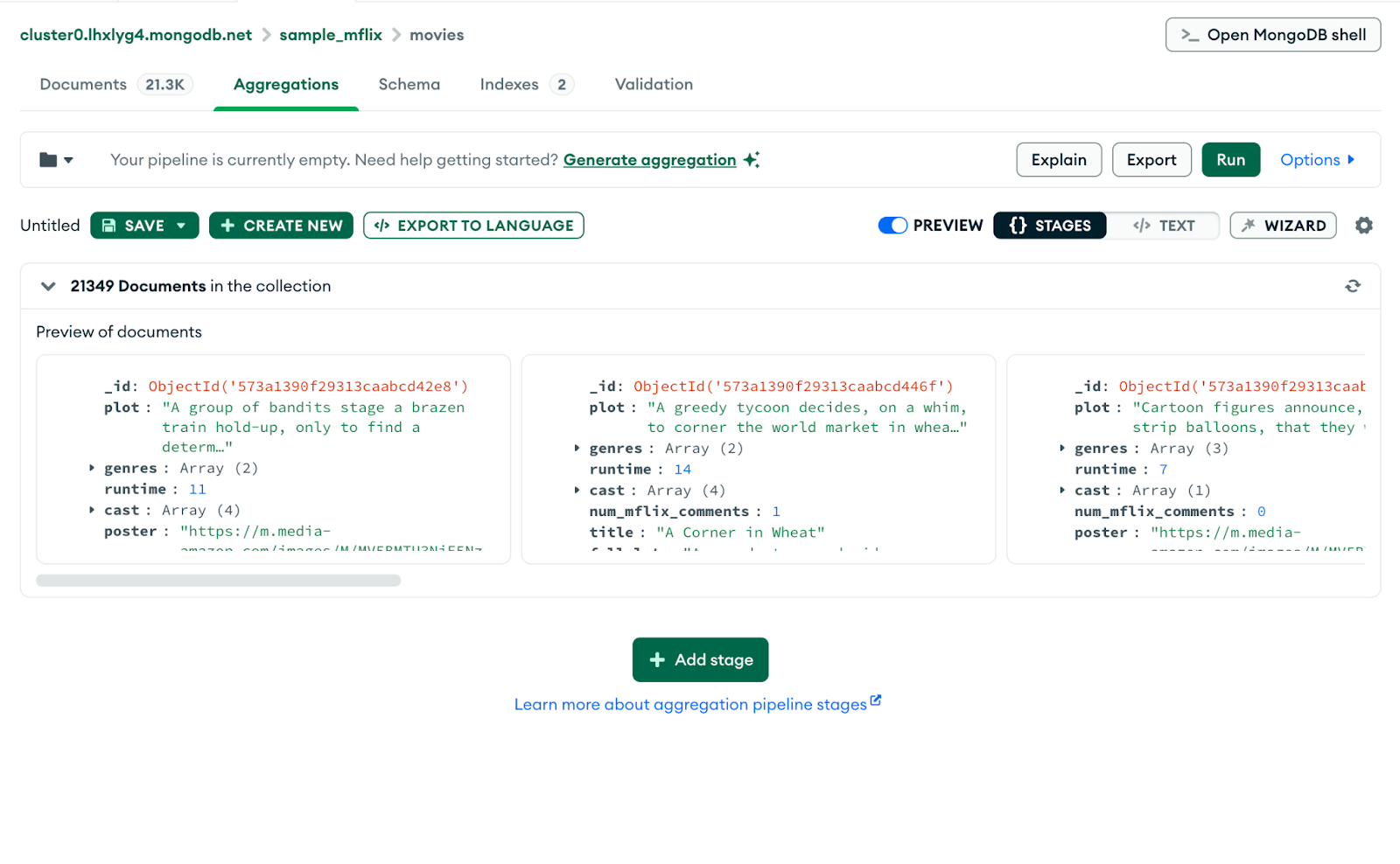Click the sparkle icon beside Generate aggregation
The width and height of the screenshot is (1400, 864).
click(751, 159)
